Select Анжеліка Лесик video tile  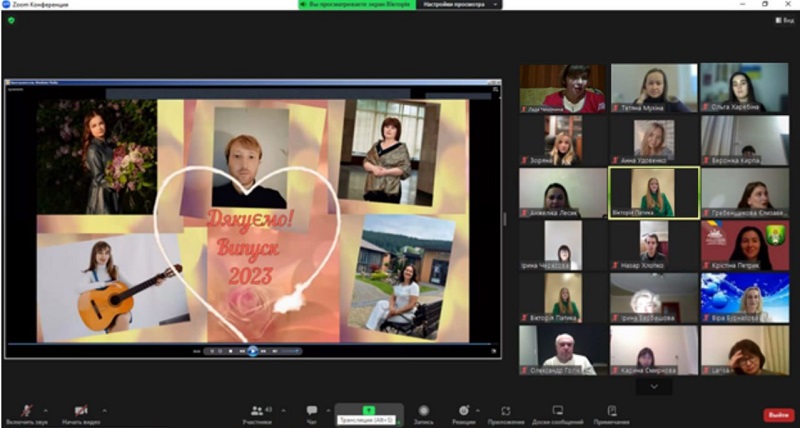(x=563, y=193)
